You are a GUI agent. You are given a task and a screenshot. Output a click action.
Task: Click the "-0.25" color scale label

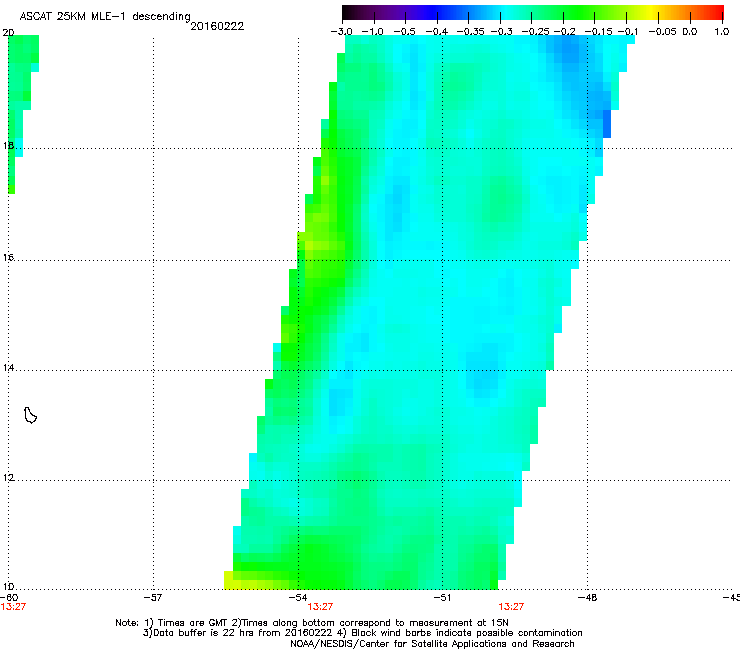click(x=535, y=32)
